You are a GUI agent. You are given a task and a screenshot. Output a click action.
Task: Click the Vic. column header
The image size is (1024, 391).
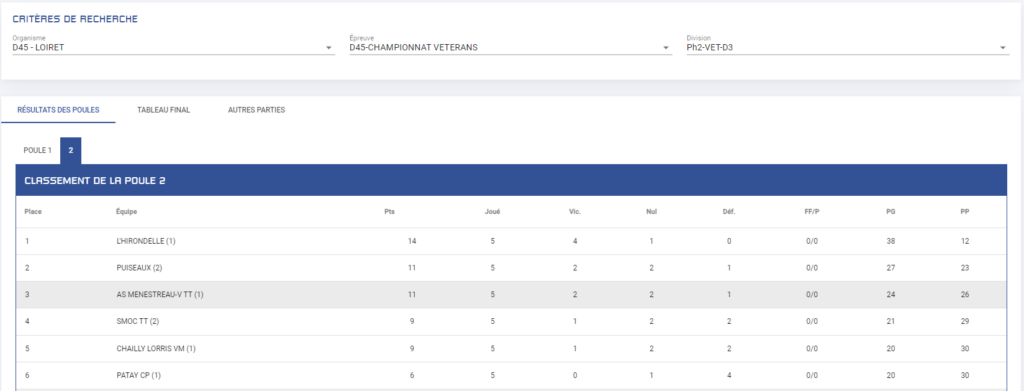[x=575, y=211]
